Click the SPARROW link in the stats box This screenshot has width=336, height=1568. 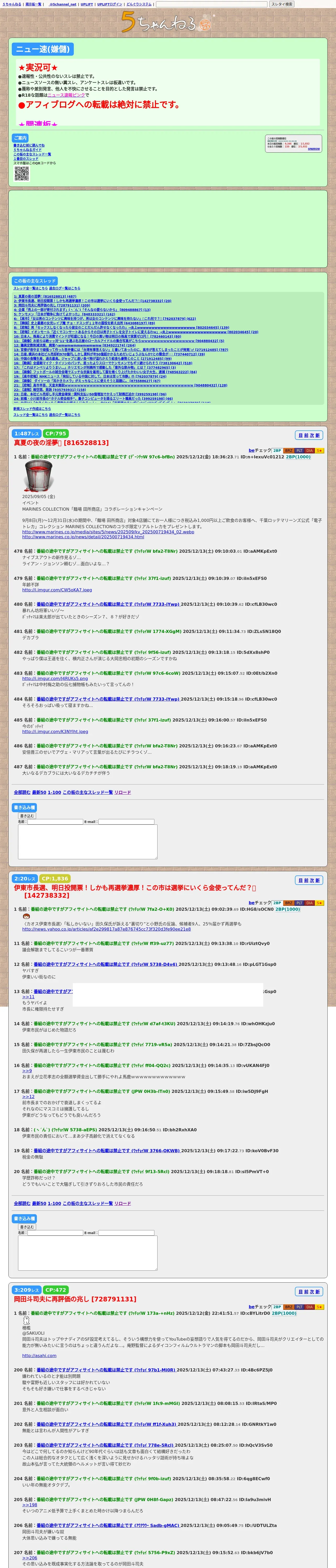point(313,149)
